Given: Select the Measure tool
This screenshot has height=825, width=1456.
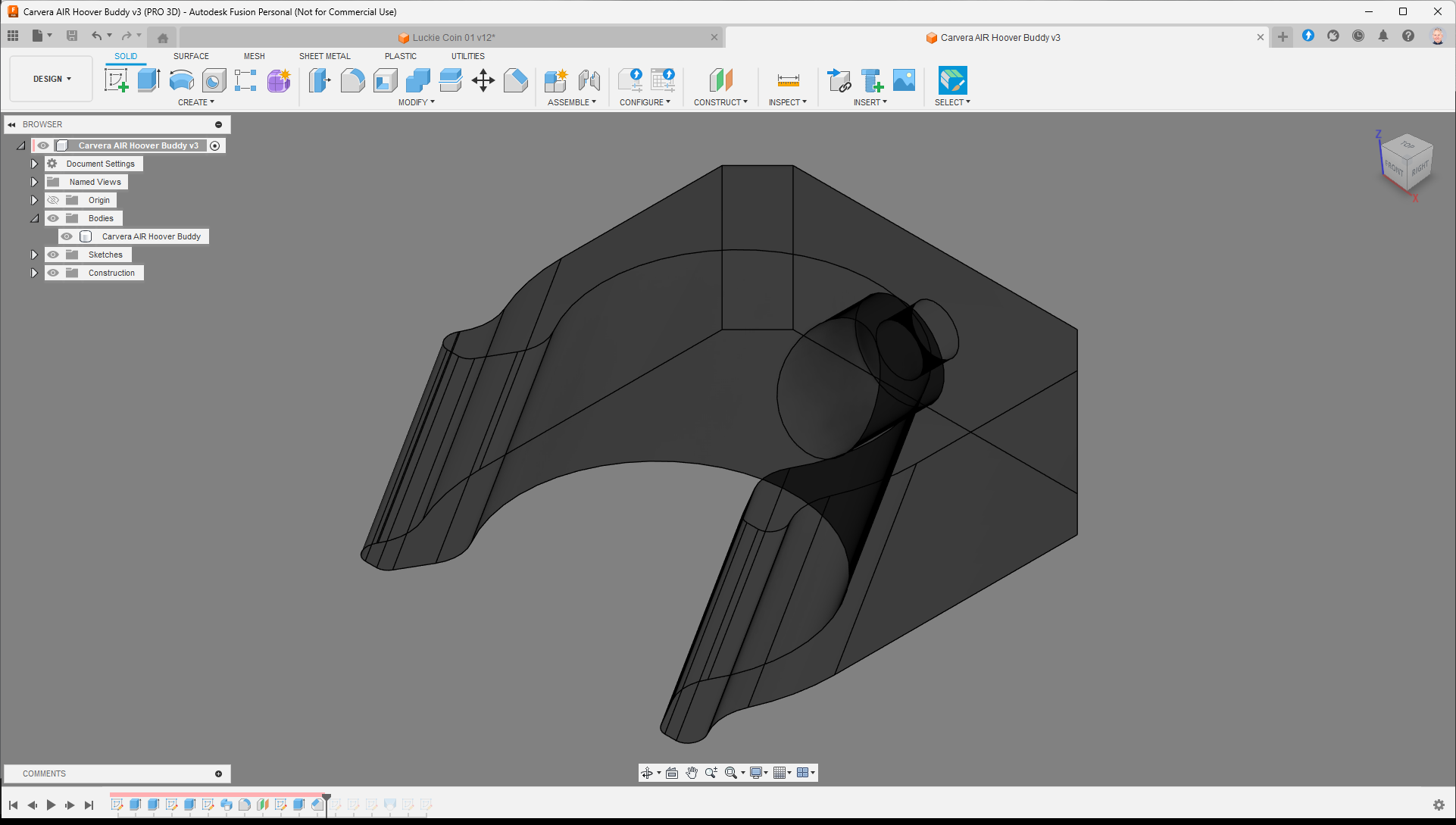Looking at the screenshot, I should coord(788,80).
